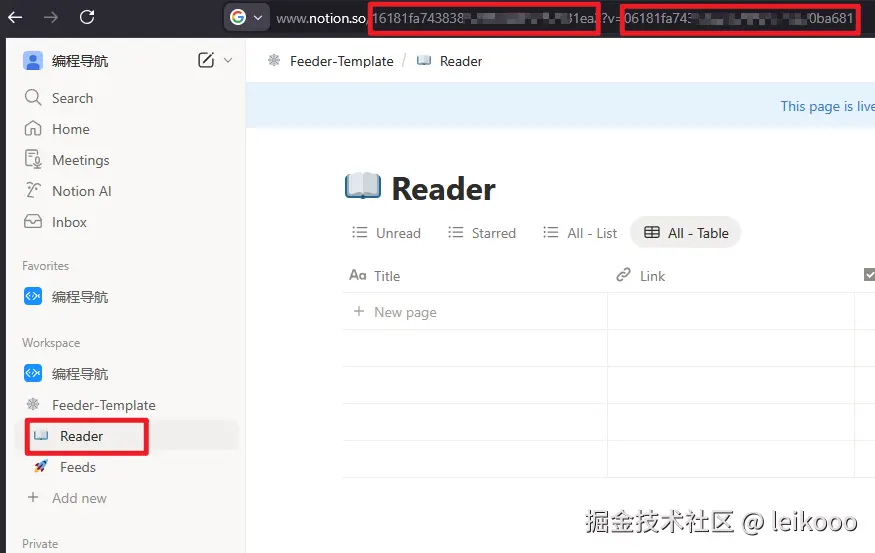Add a row with New page
875x553 pixels.
405,312
